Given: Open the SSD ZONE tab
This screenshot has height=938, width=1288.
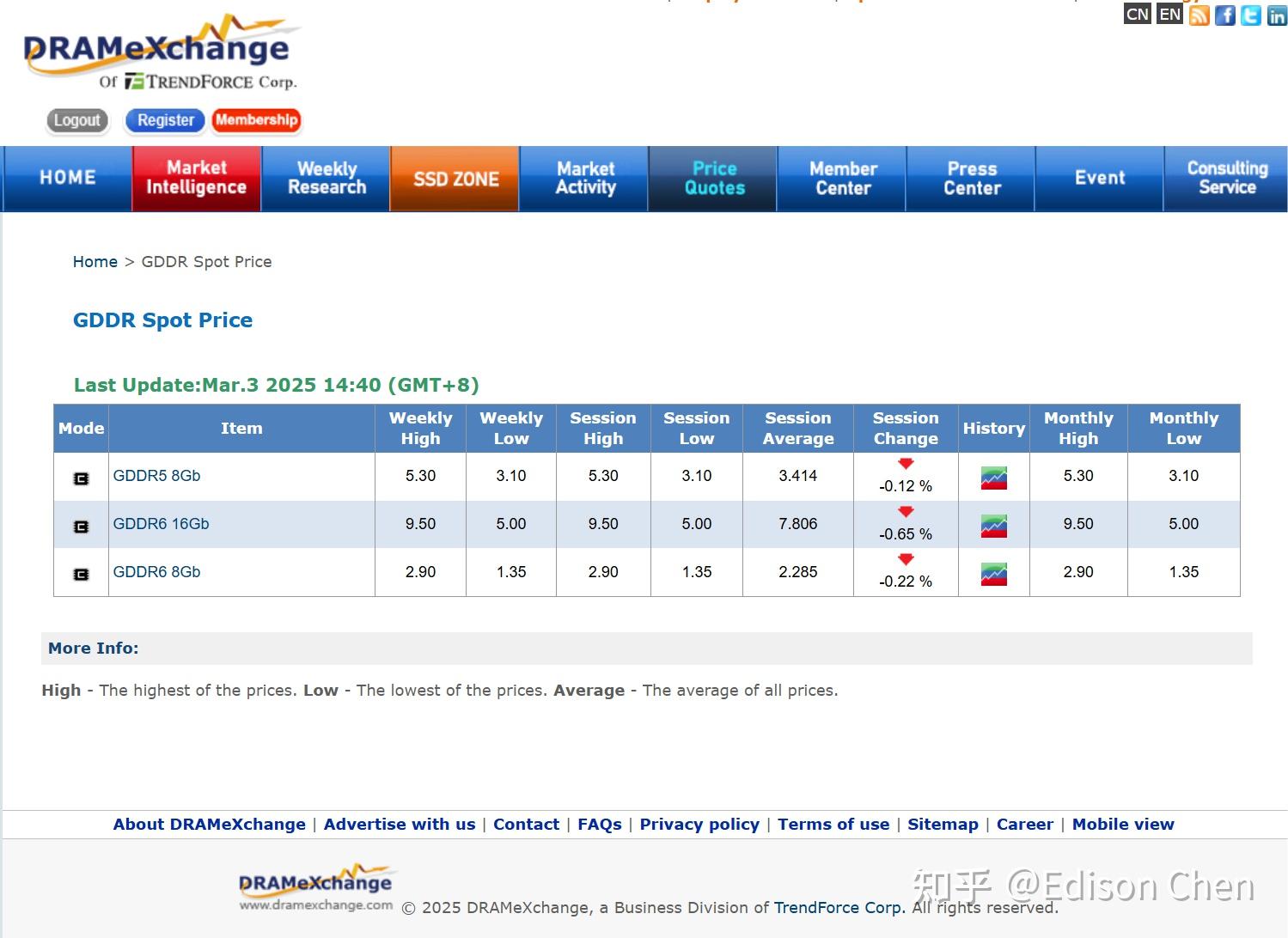Looking at the screenshot, I should pyautogui.click(x=455, y=178).
